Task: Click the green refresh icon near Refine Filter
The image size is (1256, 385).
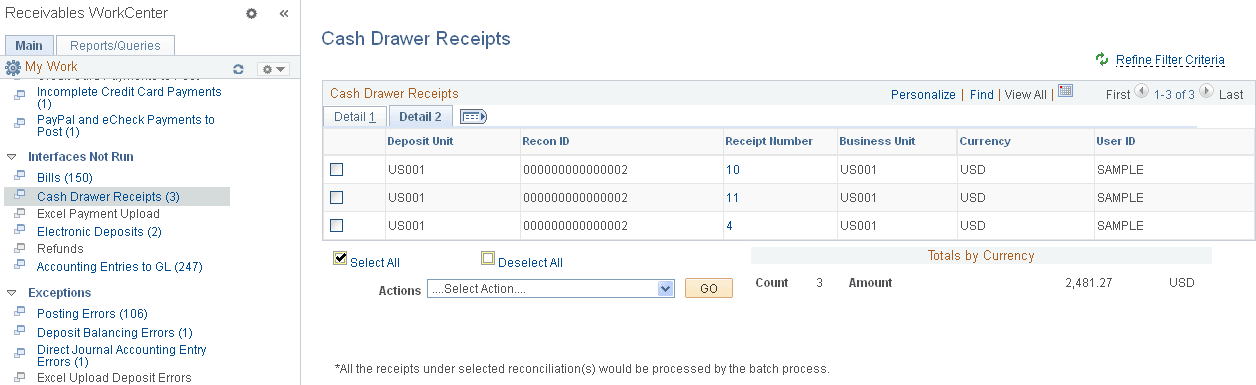Action: pos(1102,60)
